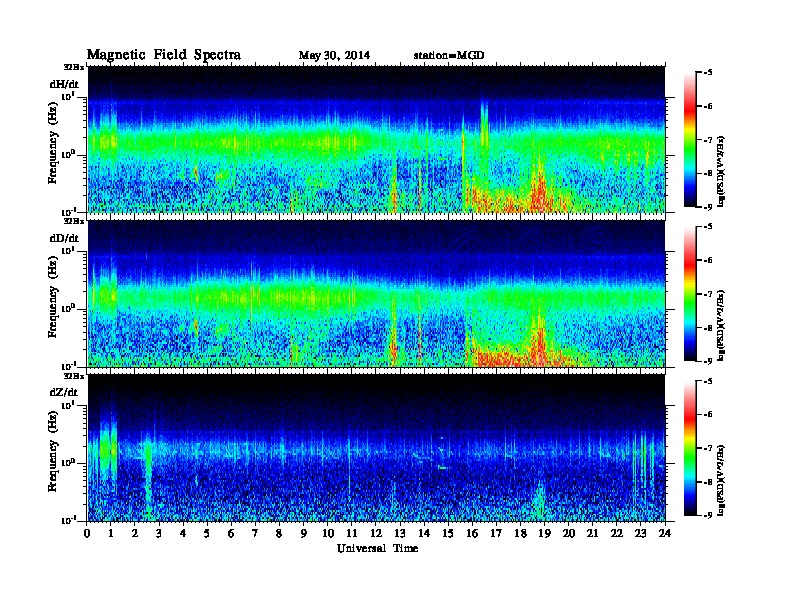The width and height of the screenshot is (792, 612).
Task: Click the dH/dt panel label
Action: pos(64,84)
